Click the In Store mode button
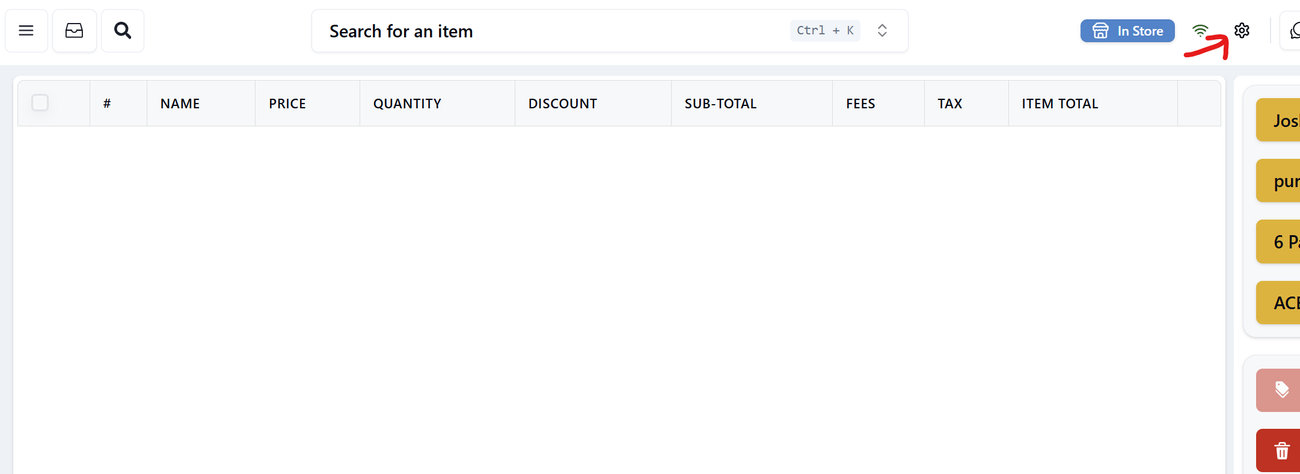 pyautogui.click(x=1127, y=31)
